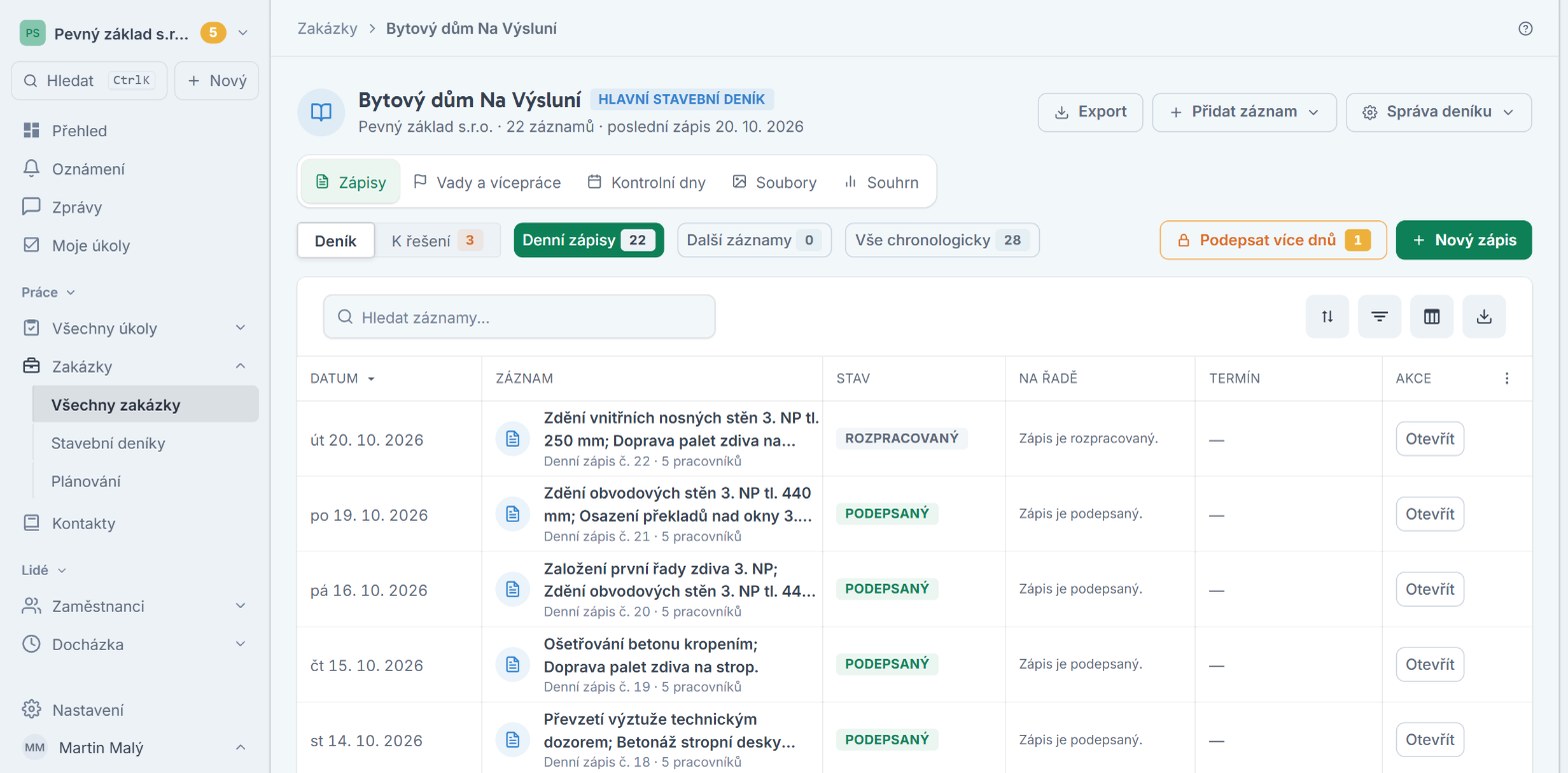The image size is (1568, 773).
Task: Go to Zakázky breadcrumb link
Action: tap(327, 28)
